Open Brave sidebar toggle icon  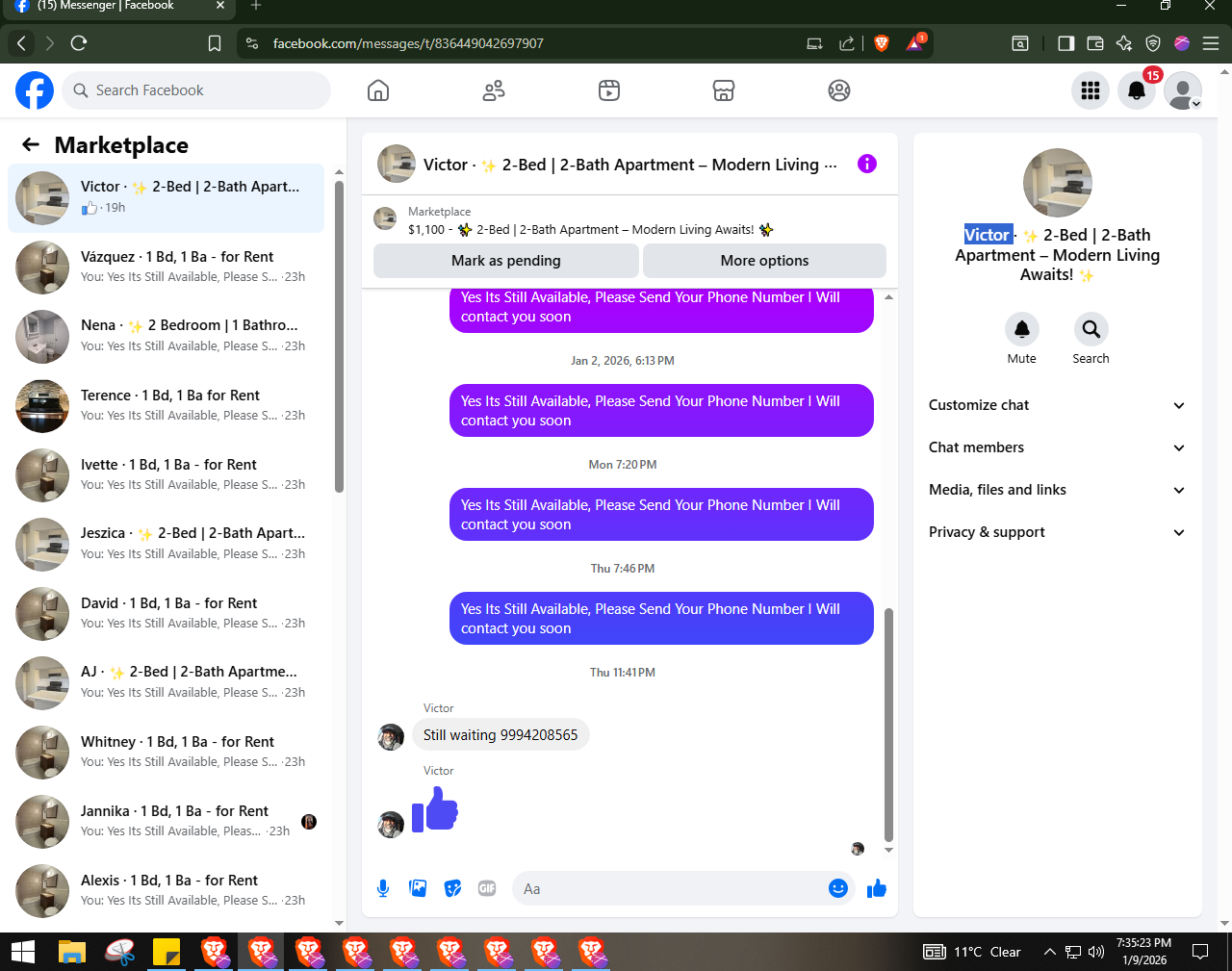click(1065, 43)
